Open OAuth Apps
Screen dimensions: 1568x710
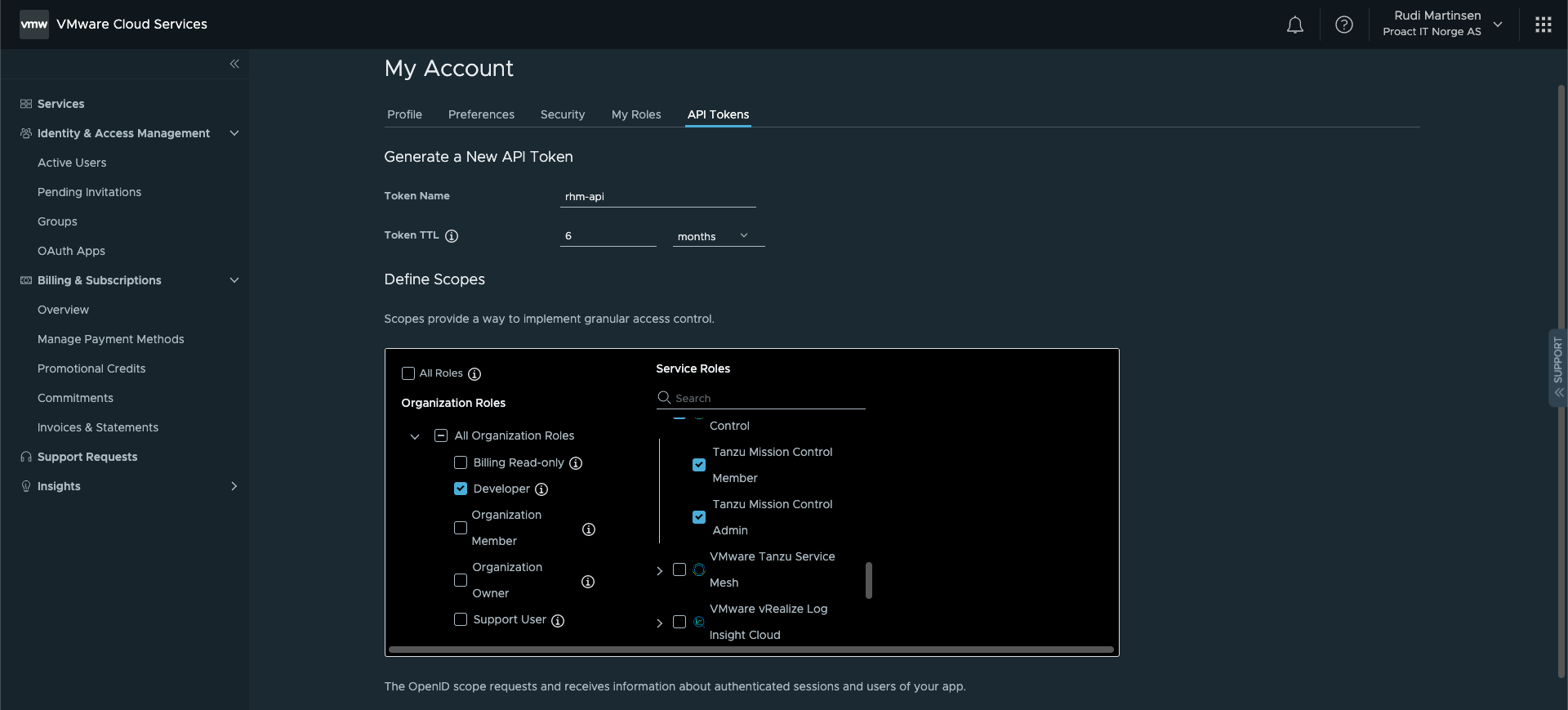(71, 251)
